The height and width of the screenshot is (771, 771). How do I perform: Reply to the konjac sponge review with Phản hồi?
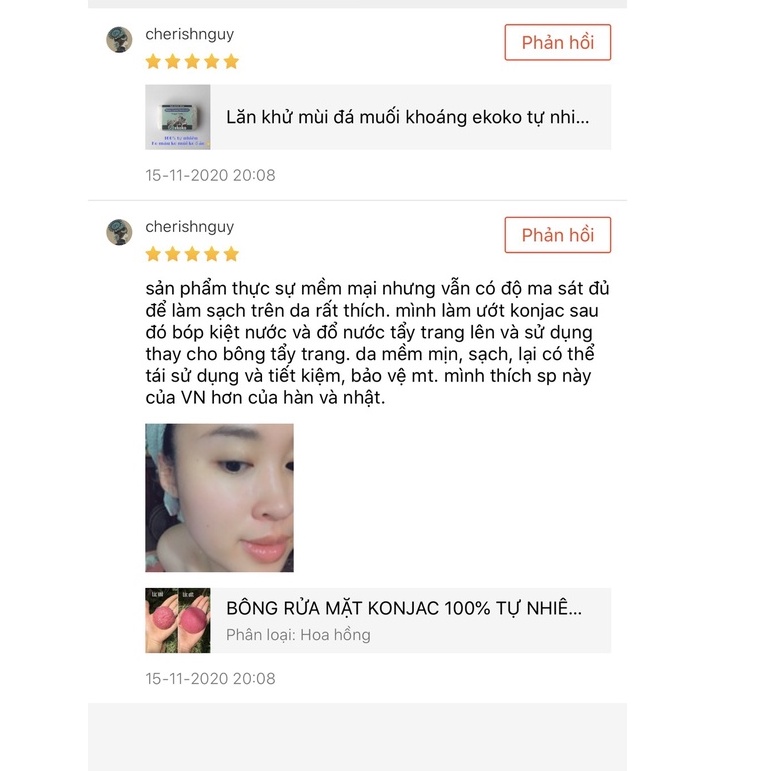click(x=558, y=235)
